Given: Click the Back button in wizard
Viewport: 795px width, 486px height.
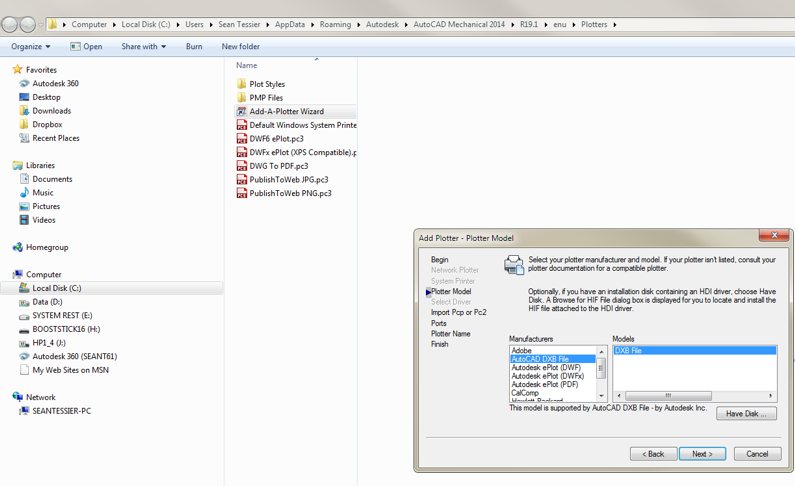Looking at the screenshot, I should coord(654,454).
